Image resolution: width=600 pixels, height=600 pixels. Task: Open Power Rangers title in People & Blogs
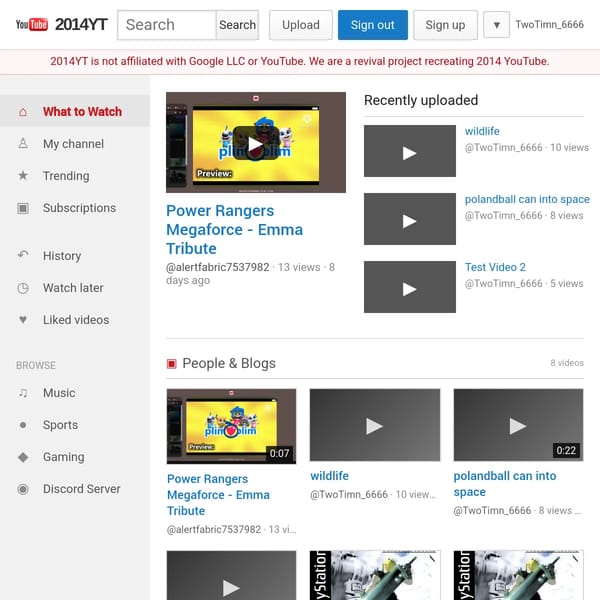click(x=218, y=495)
